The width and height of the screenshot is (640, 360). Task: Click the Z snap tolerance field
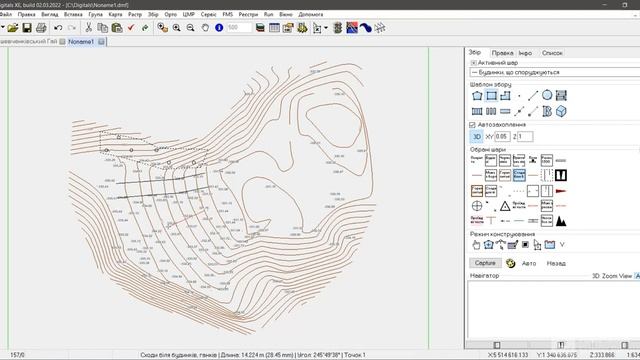[525, 137]
